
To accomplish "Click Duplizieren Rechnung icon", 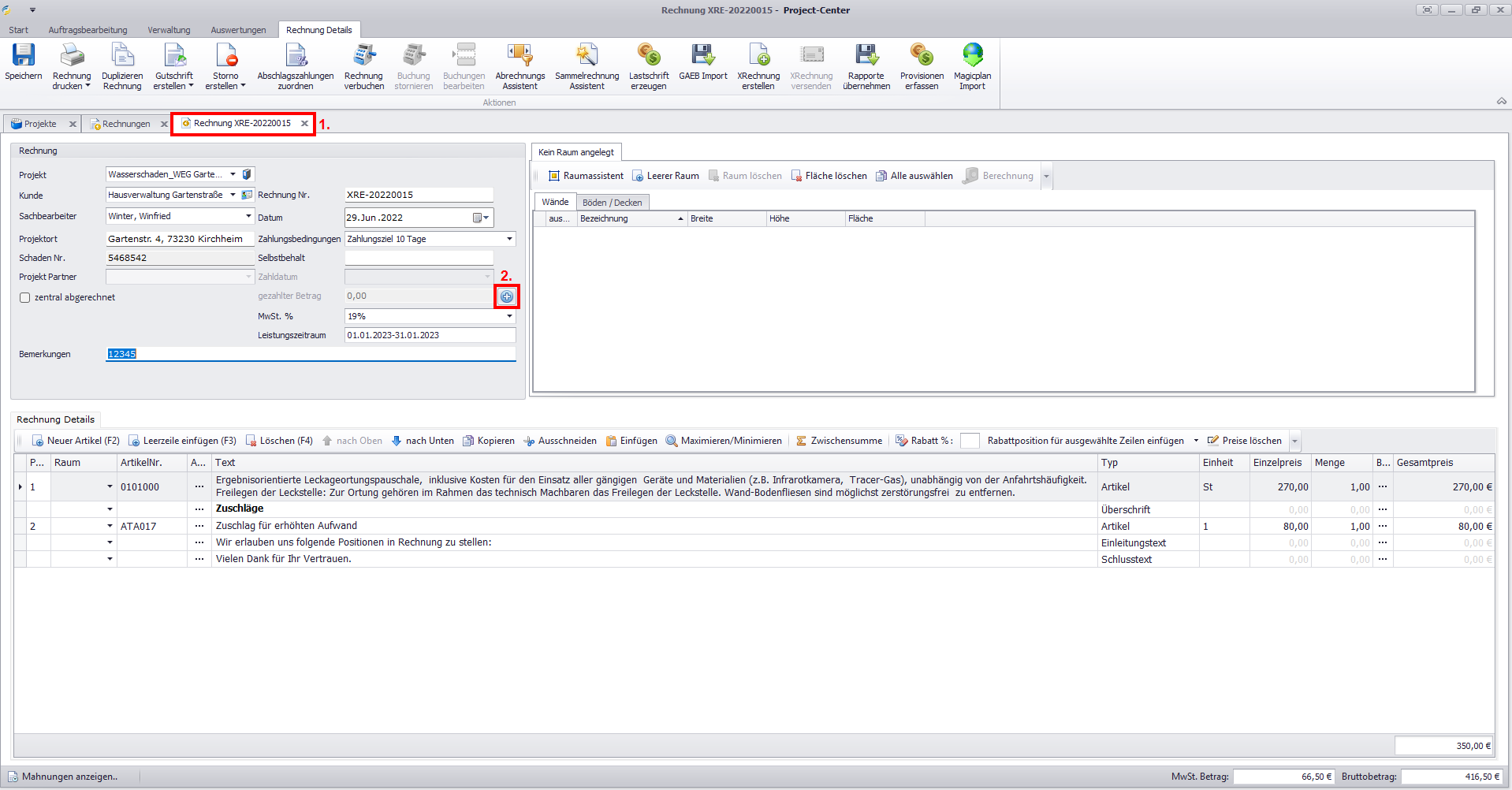I will 122,55.
